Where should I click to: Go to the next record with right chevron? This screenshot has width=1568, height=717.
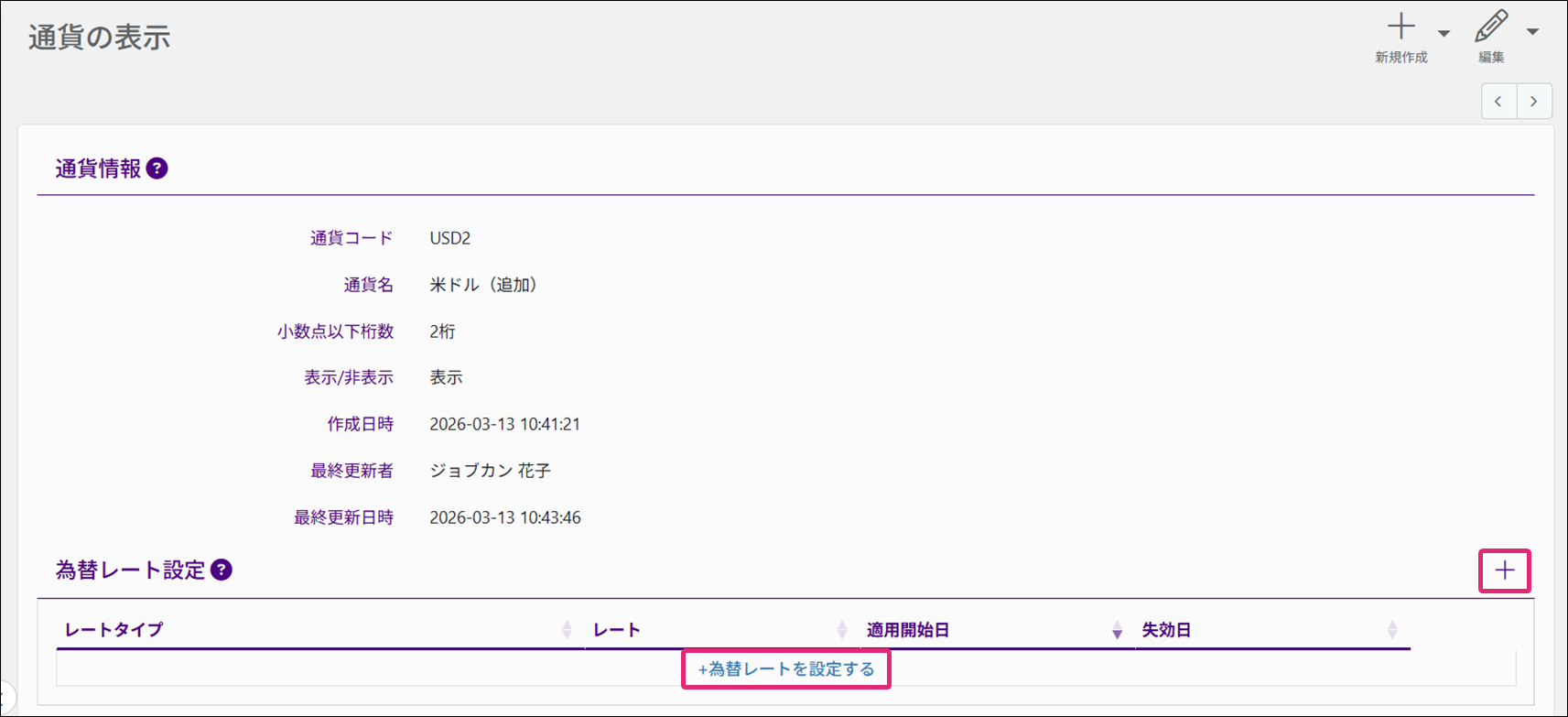(x=1534, y=102)
